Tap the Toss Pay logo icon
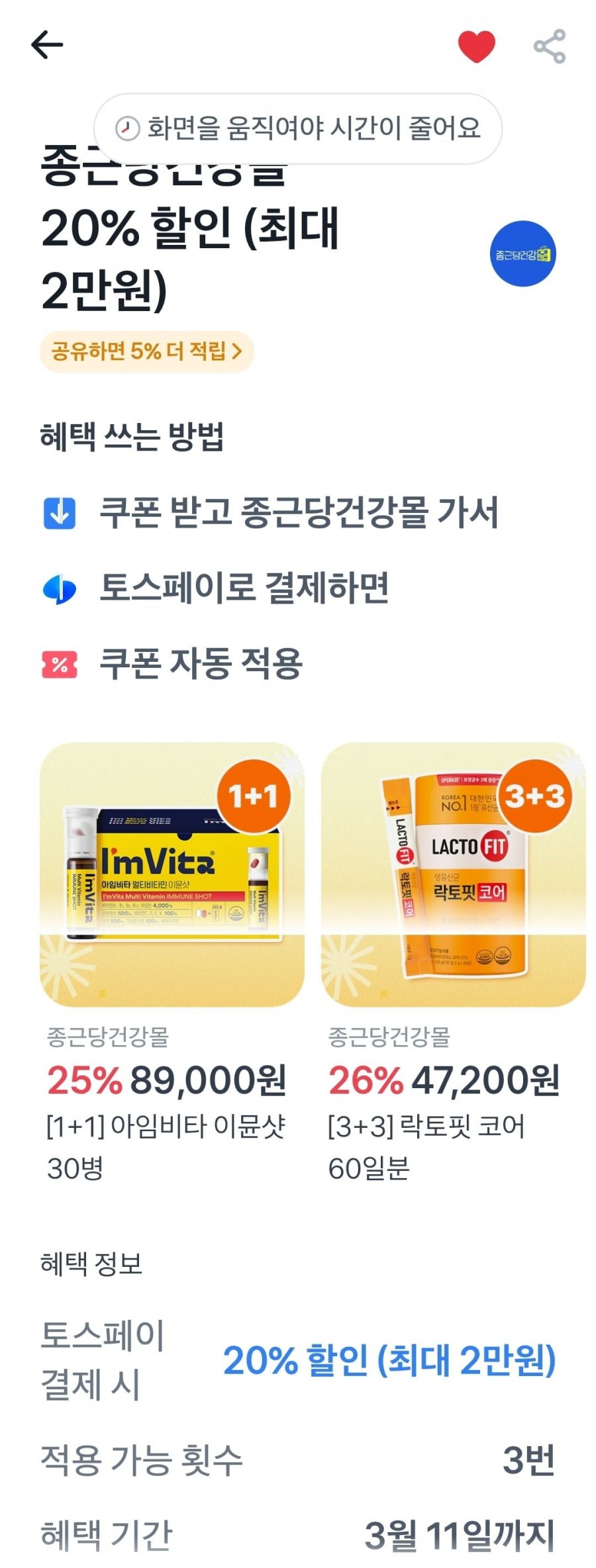 60,588
